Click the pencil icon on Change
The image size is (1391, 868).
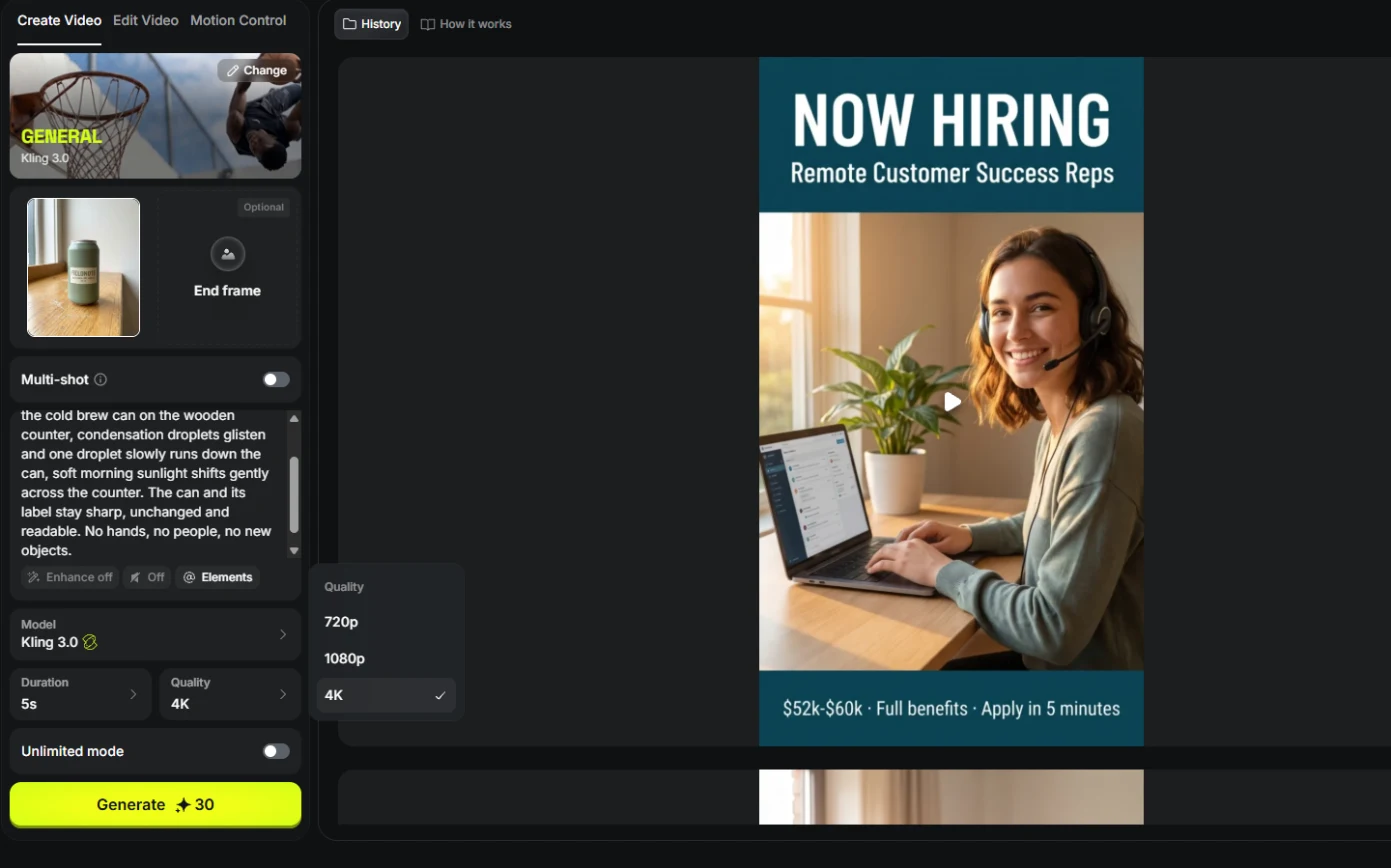pos(233,70)
